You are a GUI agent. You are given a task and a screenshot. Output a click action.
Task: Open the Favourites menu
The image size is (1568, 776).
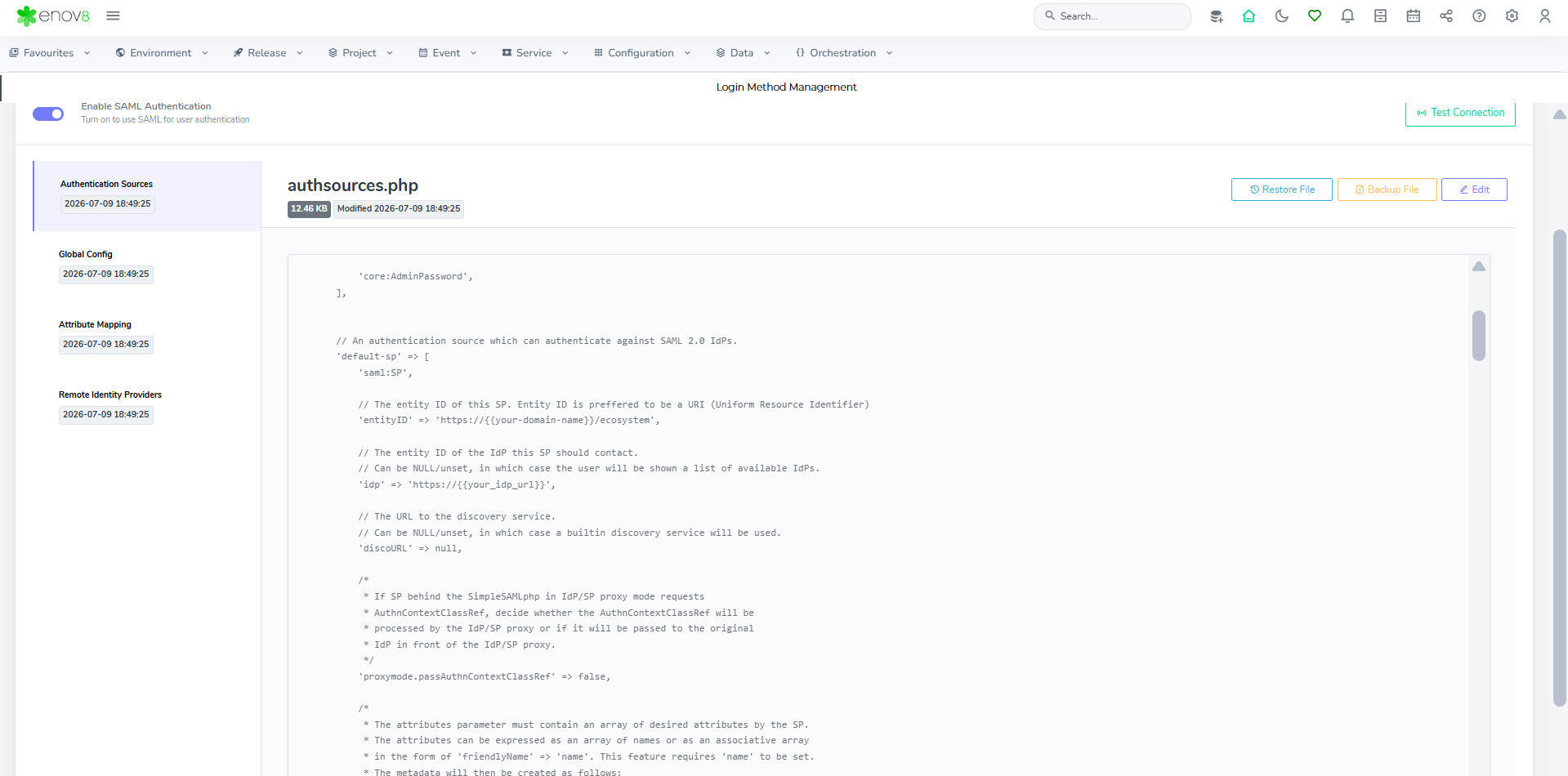pyautogui.click(x=50, y=53)
